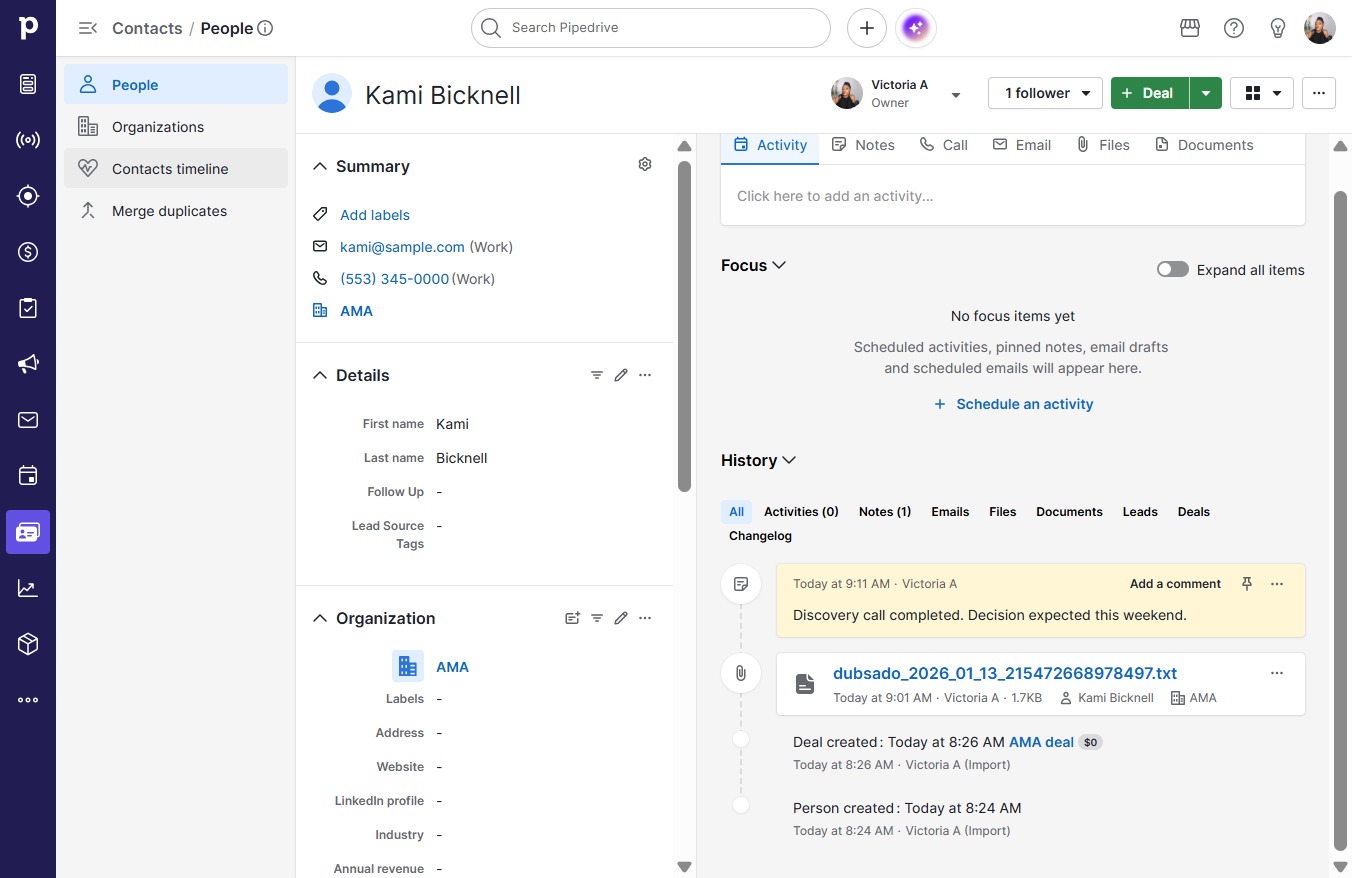This screenshot has height=878, width=1352.
Task: Open Campaigns megaphone icon
Action: click(28, 364)
